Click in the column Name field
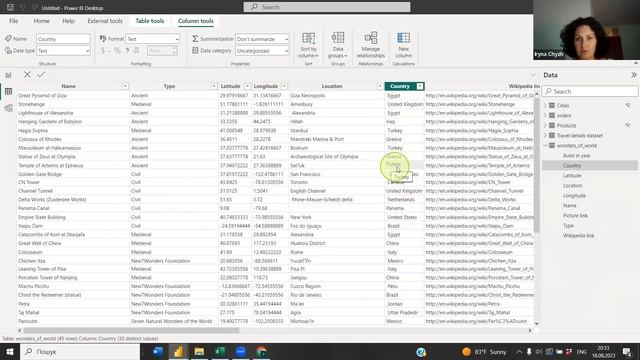The height and width of the screenshot is (360, 640). coord(63,39)
